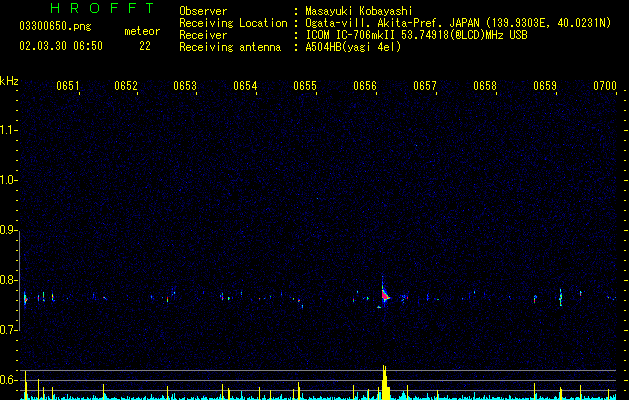Click the 1.0 kHz frequency label

click(x=8, y=180)
